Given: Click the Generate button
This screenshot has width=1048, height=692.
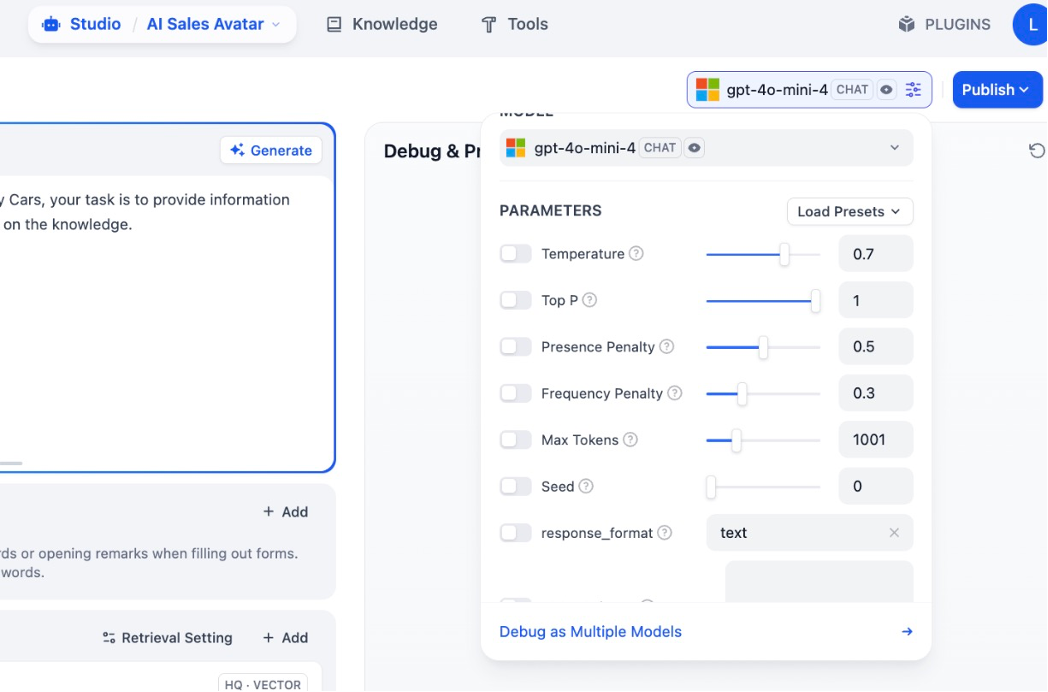Looking at the screenshot, I should 271,150.
